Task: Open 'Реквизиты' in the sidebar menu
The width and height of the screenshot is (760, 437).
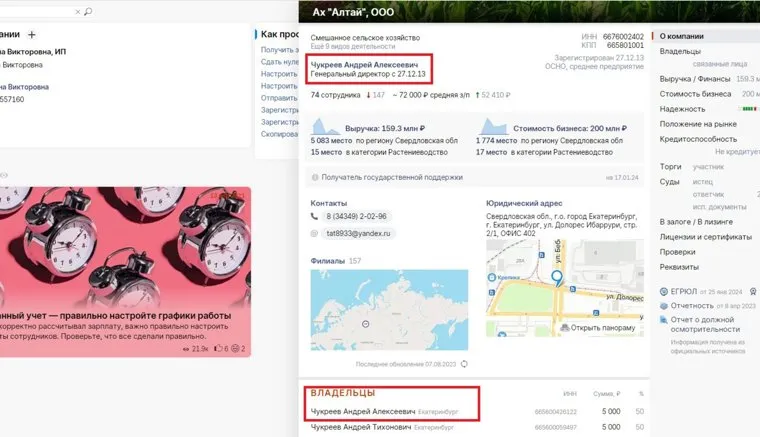Action: [680, 267]
